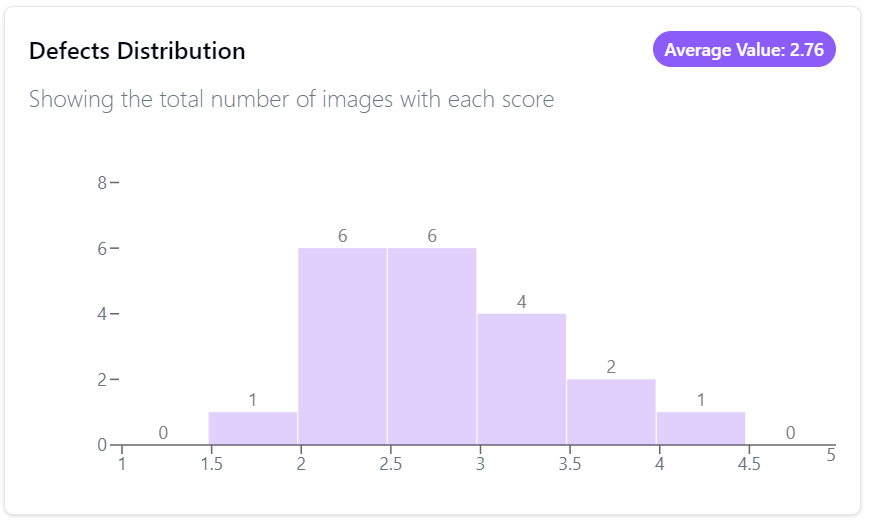
Task: Click the x-axis label 2.5
Action: pos(391,464)
